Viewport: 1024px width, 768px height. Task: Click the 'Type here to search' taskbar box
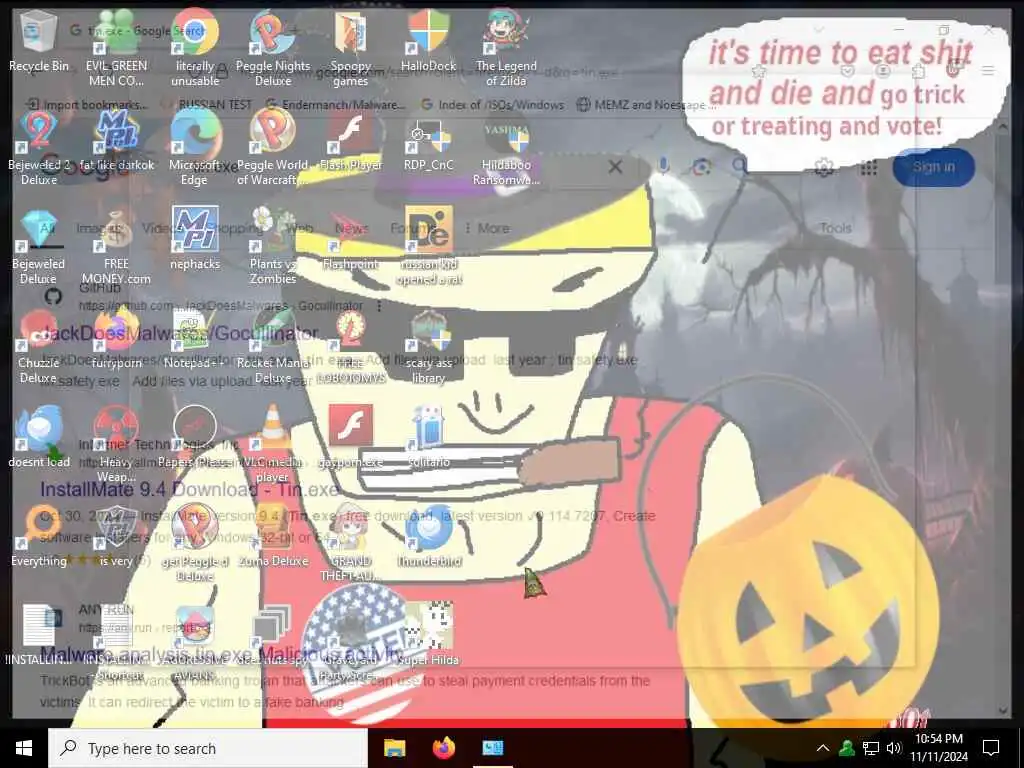(x=208, y=748)
